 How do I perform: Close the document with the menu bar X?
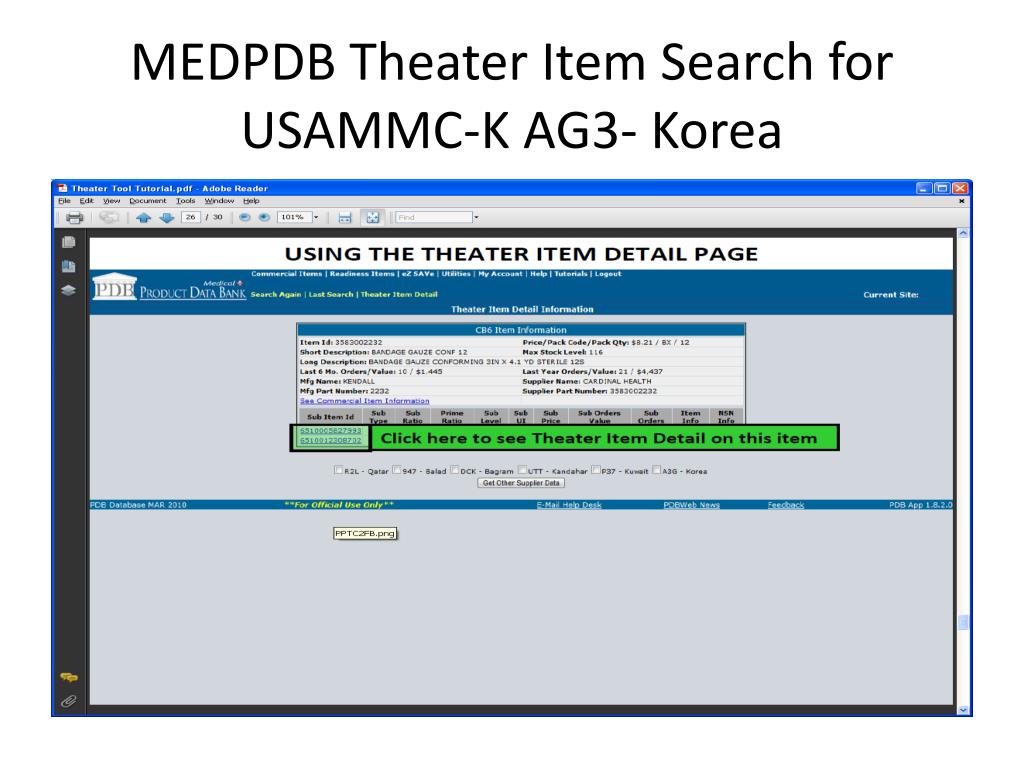961,201
